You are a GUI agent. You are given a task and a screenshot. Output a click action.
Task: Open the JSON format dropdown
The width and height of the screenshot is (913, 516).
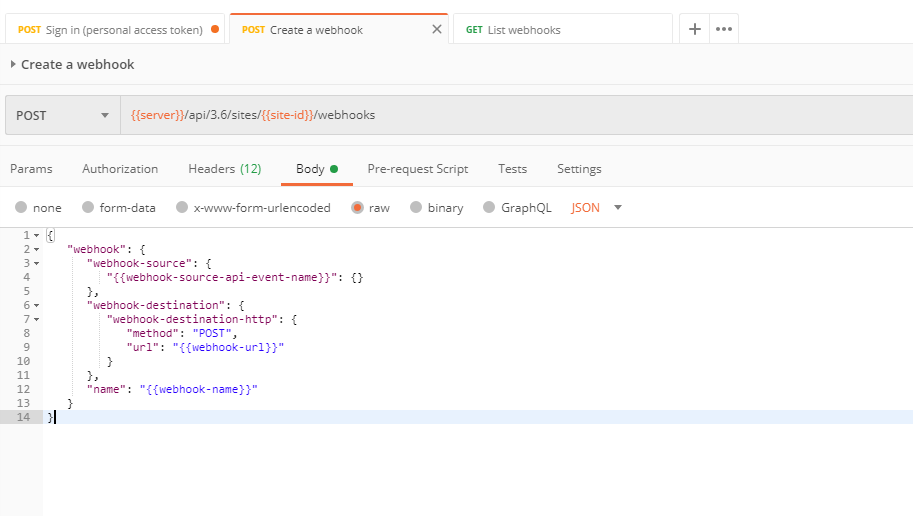point(597,208)
